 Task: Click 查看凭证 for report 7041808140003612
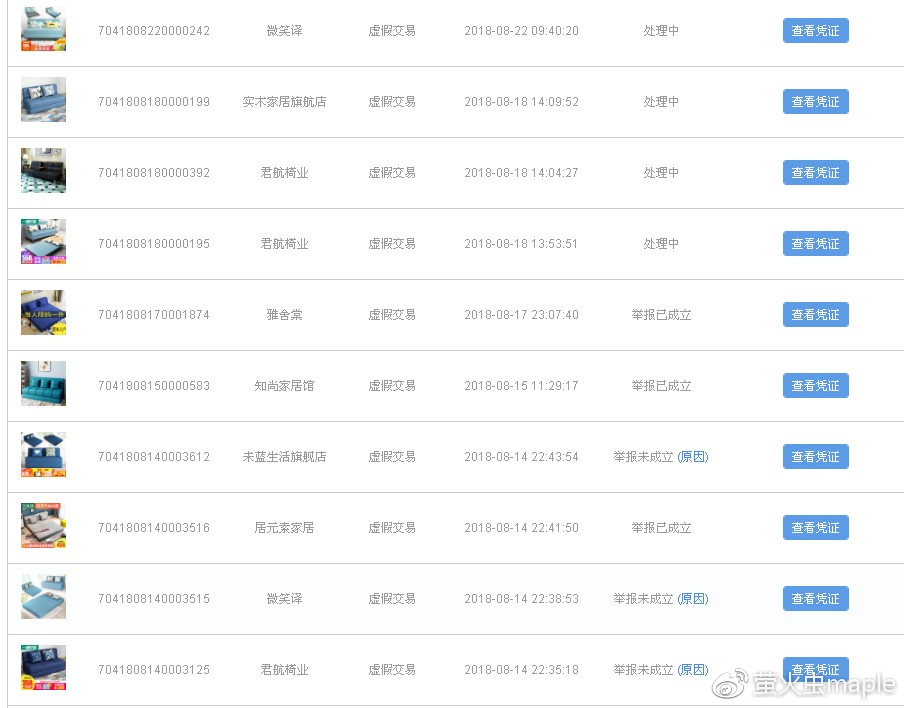[x=815, y=456]
